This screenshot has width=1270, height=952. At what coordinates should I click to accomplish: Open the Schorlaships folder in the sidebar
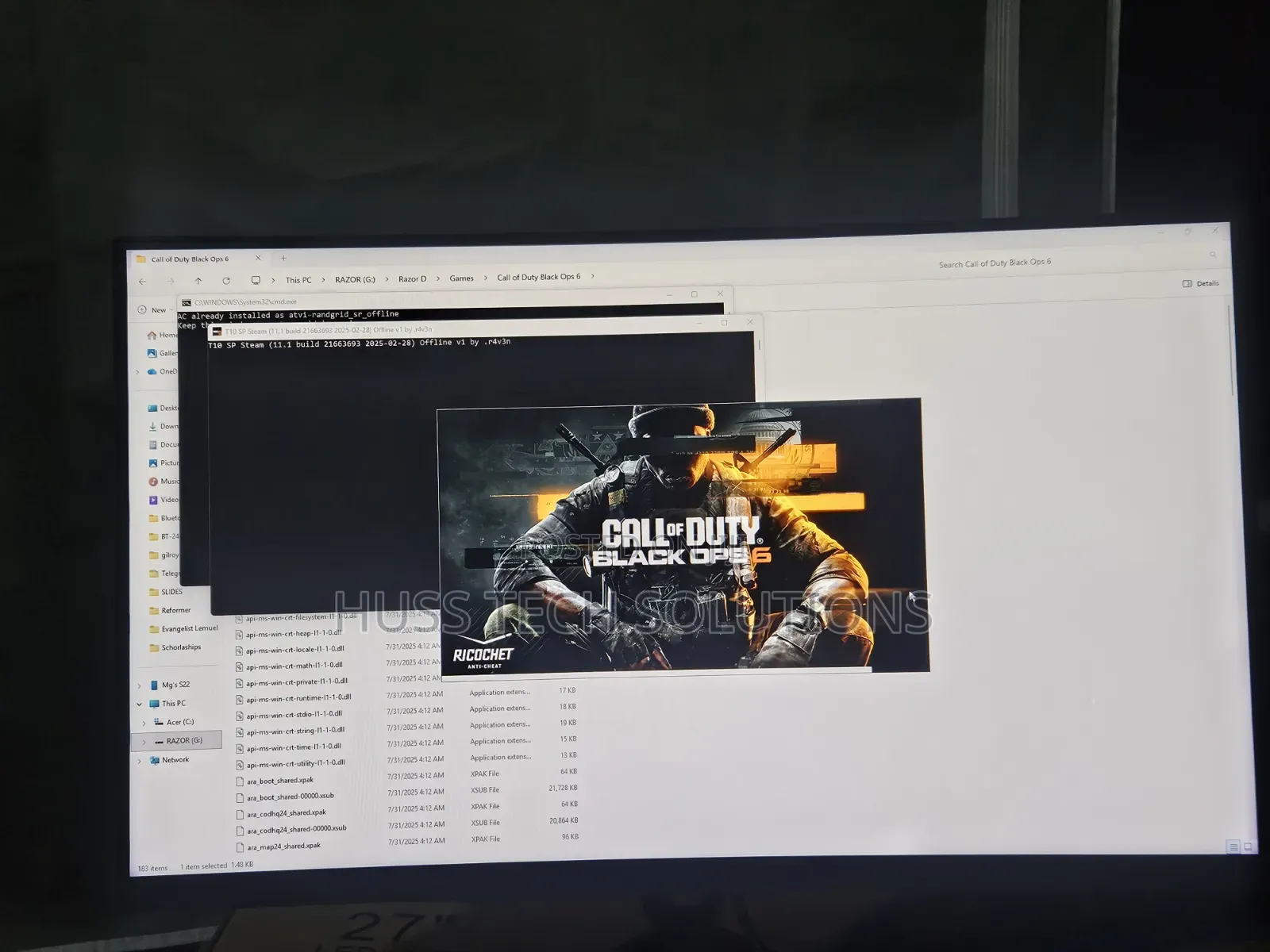(175, 647)
